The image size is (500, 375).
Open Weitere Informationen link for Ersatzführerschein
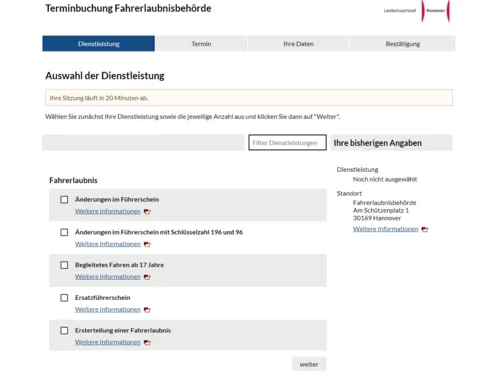coord(108,309)
